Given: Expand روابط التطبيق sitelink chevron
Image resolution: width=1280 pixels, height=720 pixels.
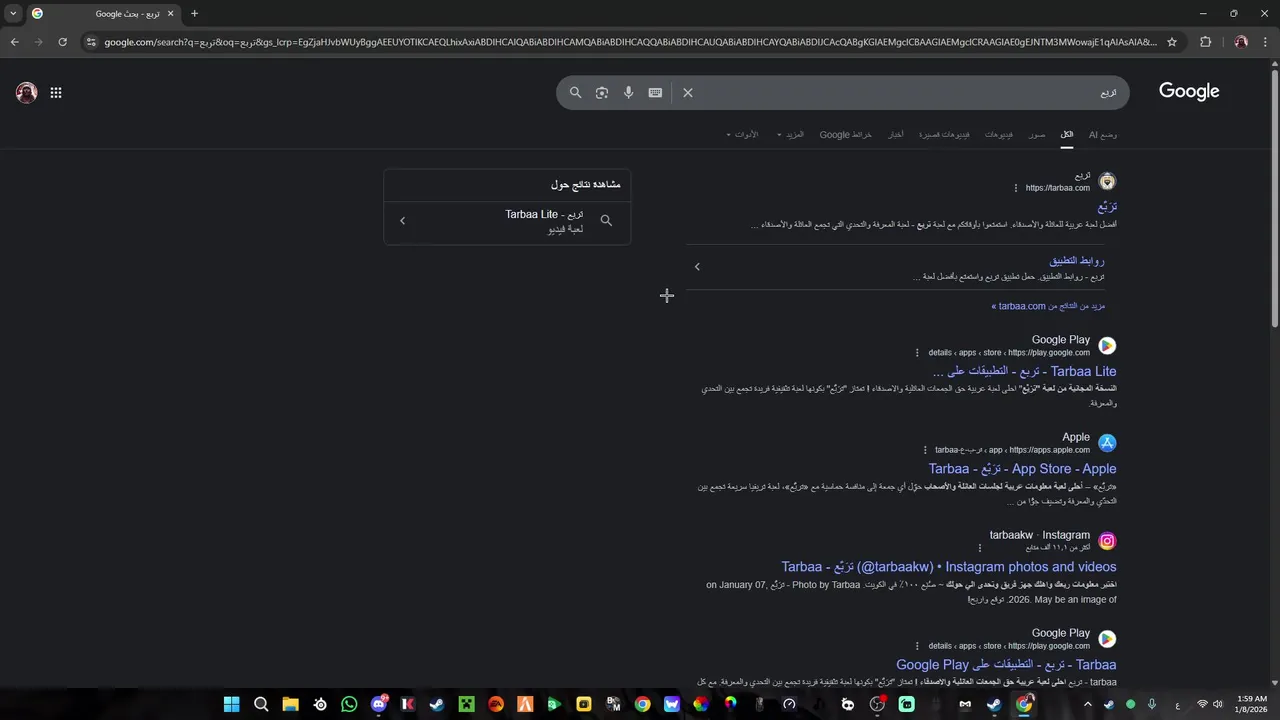Looking at the screenshot, I should point(697,267).
